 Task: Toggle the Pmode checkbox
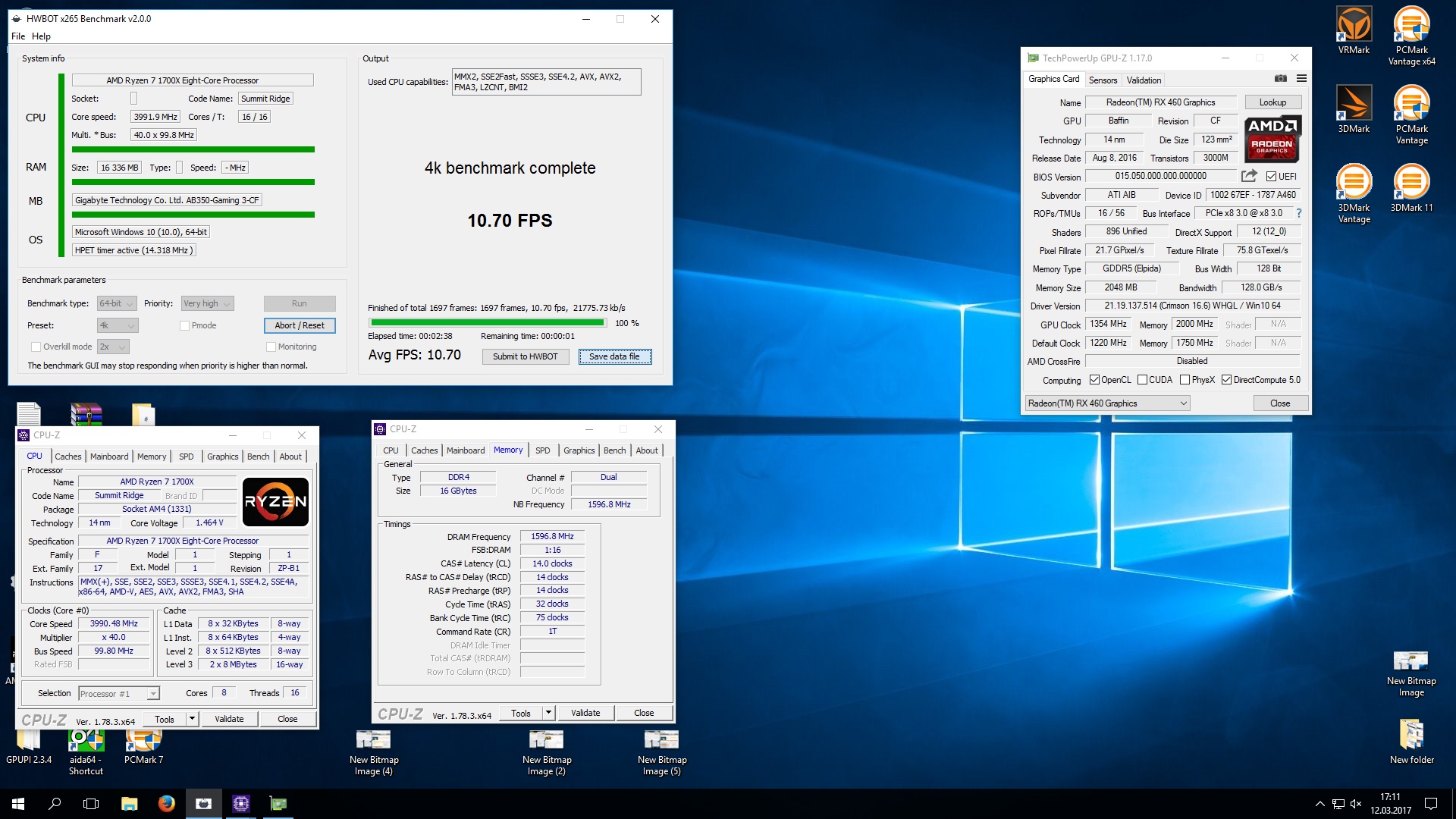click(x=184, y=325)
